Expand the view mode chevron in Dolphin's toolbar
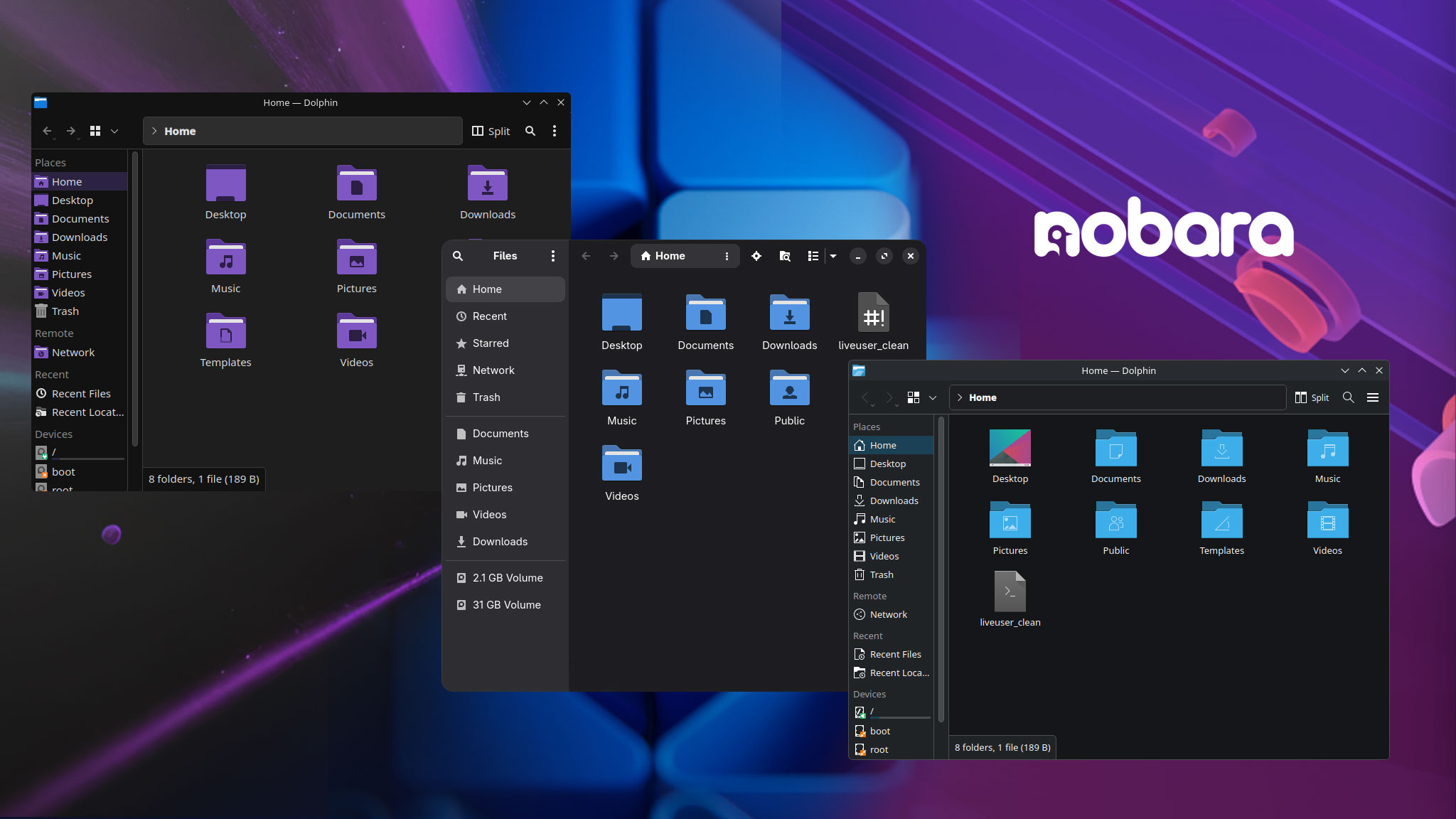 [x=115, y=131]
